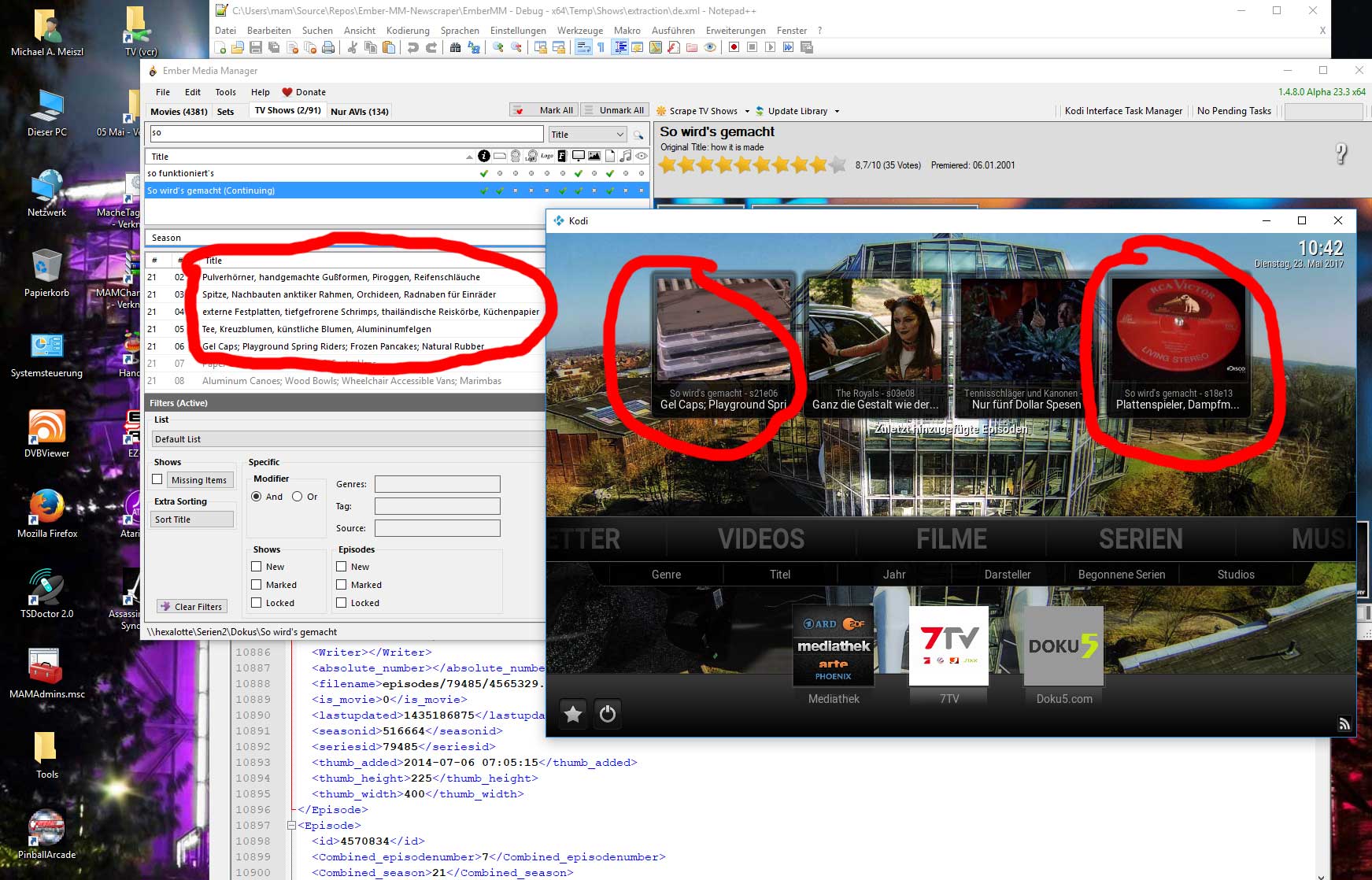Click Kodi power button
Image resolution: width=1372 pixels, height=880 pixels.
pos(608,714)
